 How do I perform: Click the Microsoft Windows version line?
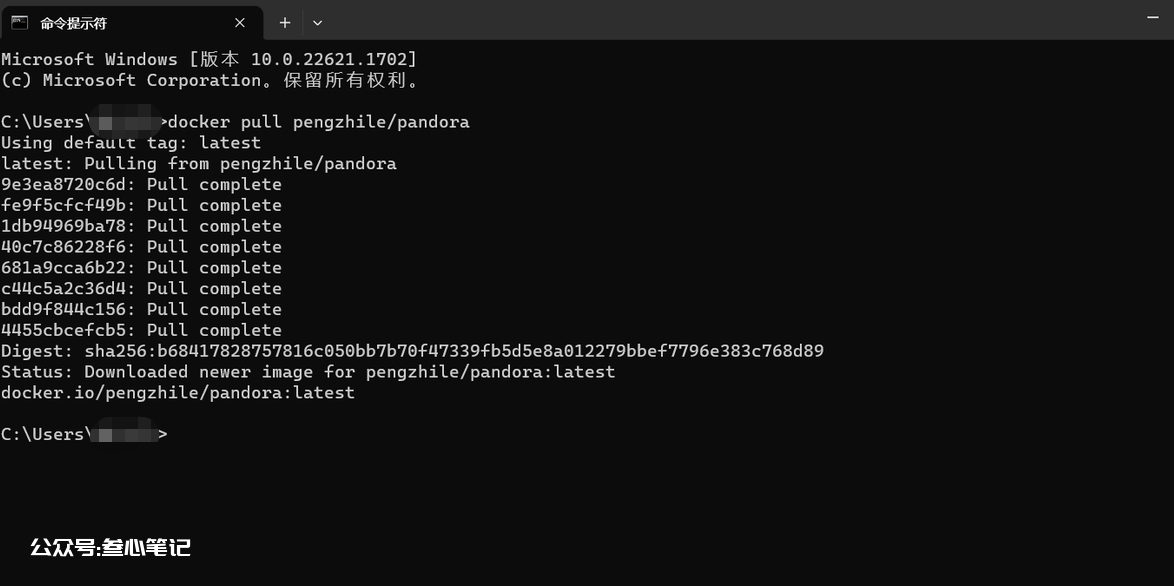209,60
